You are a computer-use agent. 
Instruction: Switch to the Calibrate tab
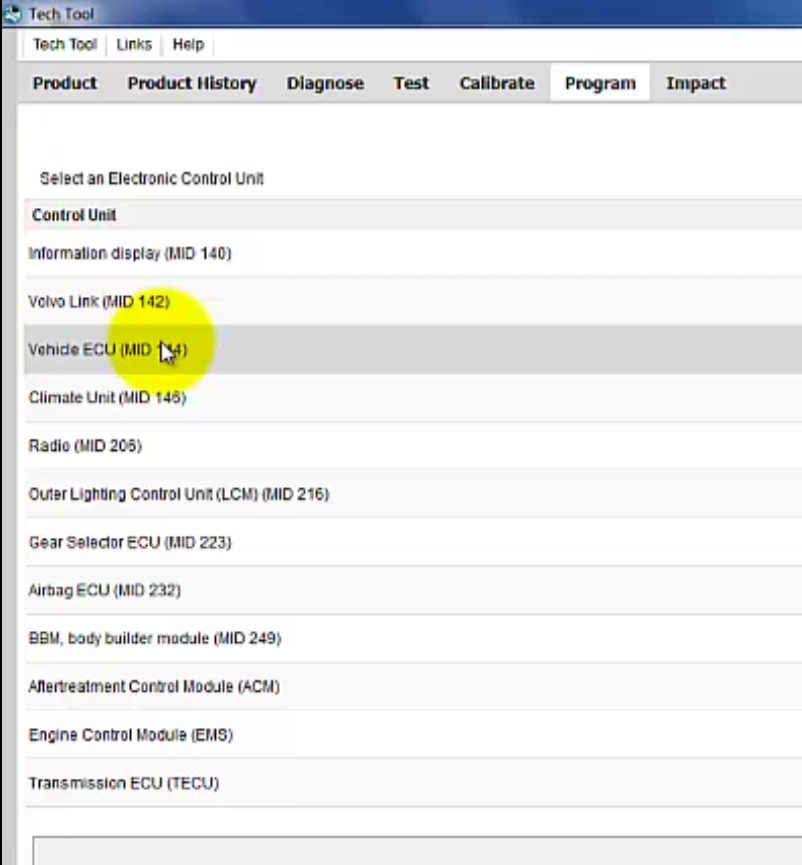[x=496, y=83]
